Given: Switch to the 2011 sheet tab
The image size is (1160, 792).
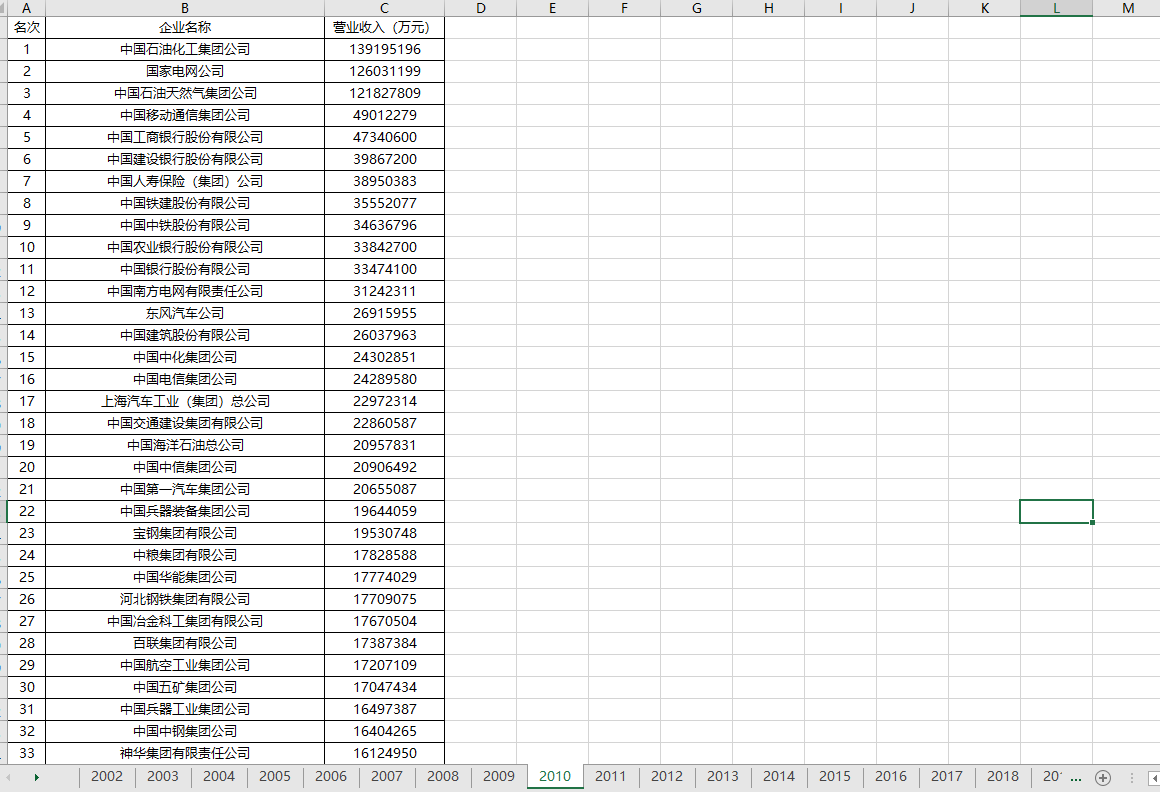Looking at the screenshot, I should (610, 776).
